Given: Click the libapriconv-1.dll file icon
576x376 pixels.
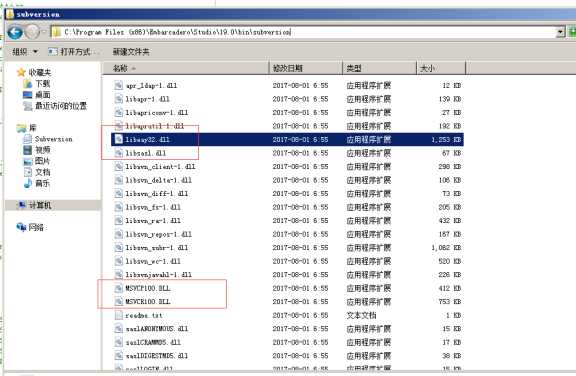Looking at the screenshot, I should tap(118, 112).
